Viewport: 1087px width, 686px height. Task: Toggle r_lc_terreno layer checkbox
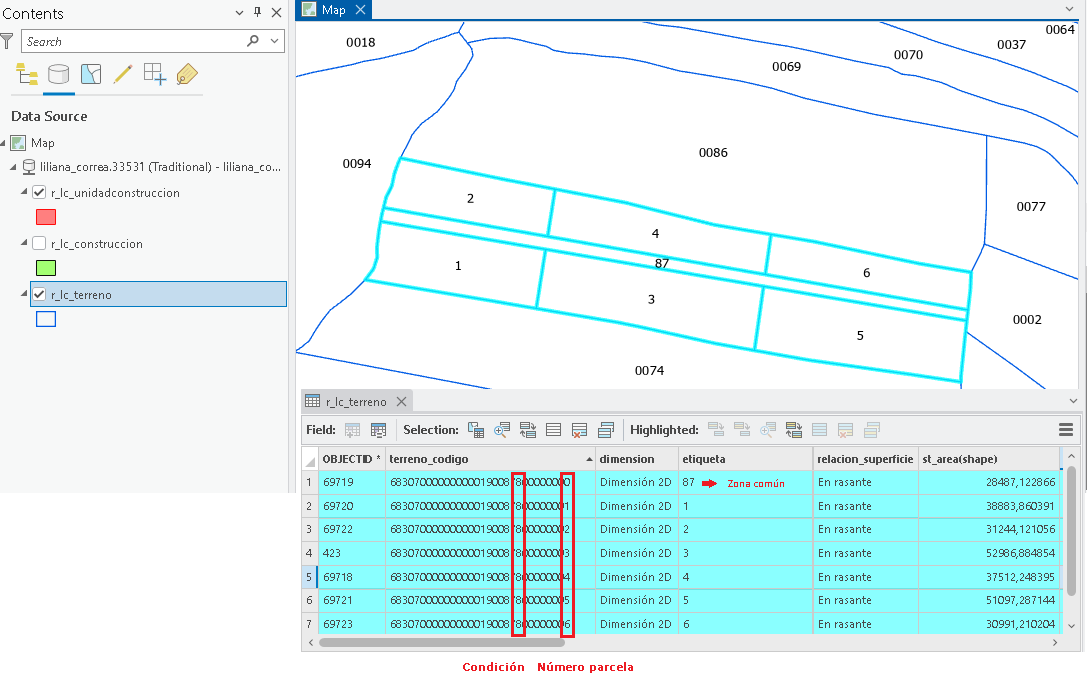click(40, 294)
